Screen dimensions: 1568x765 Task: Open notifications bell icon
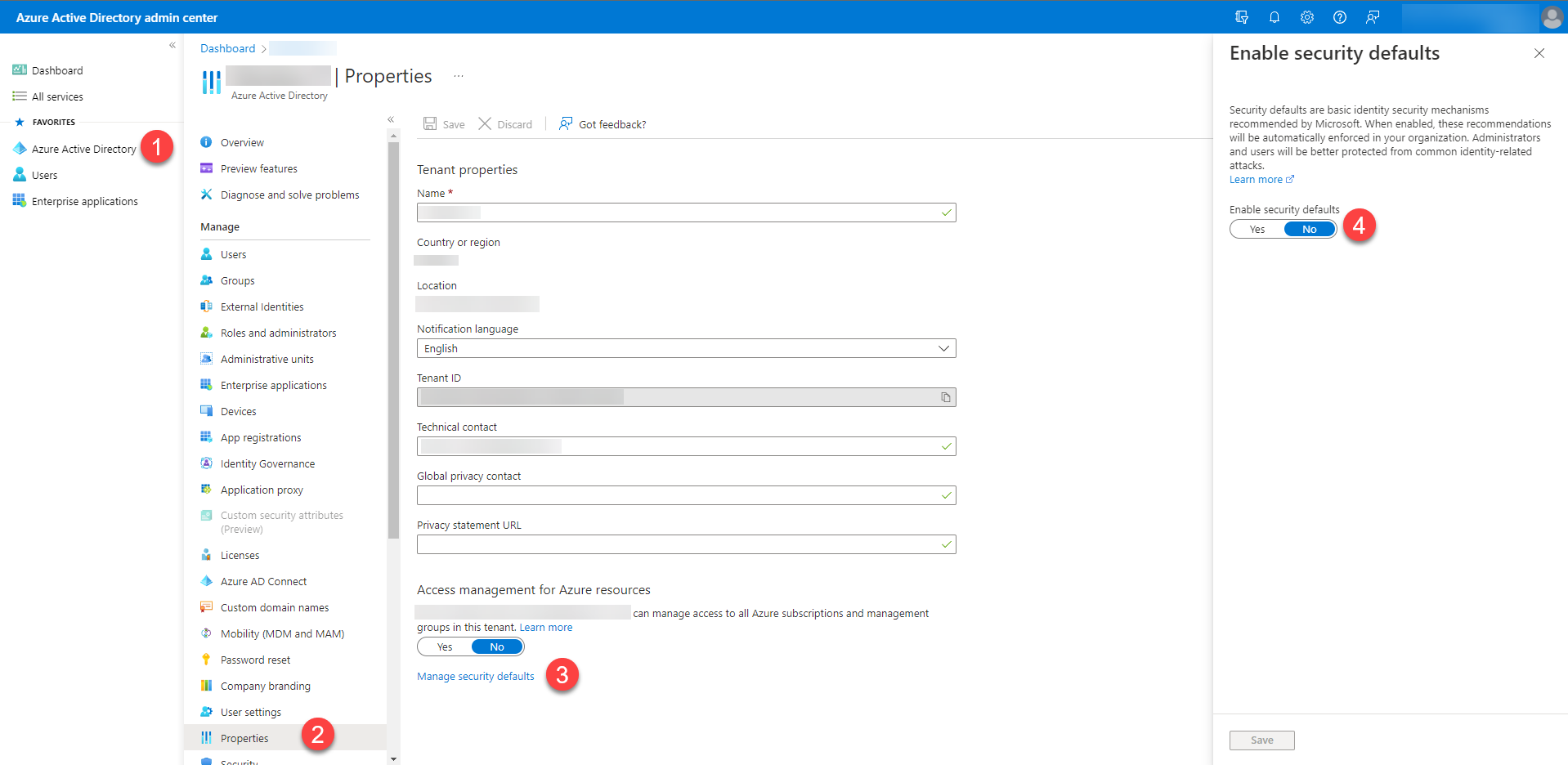coord(1275,17)
